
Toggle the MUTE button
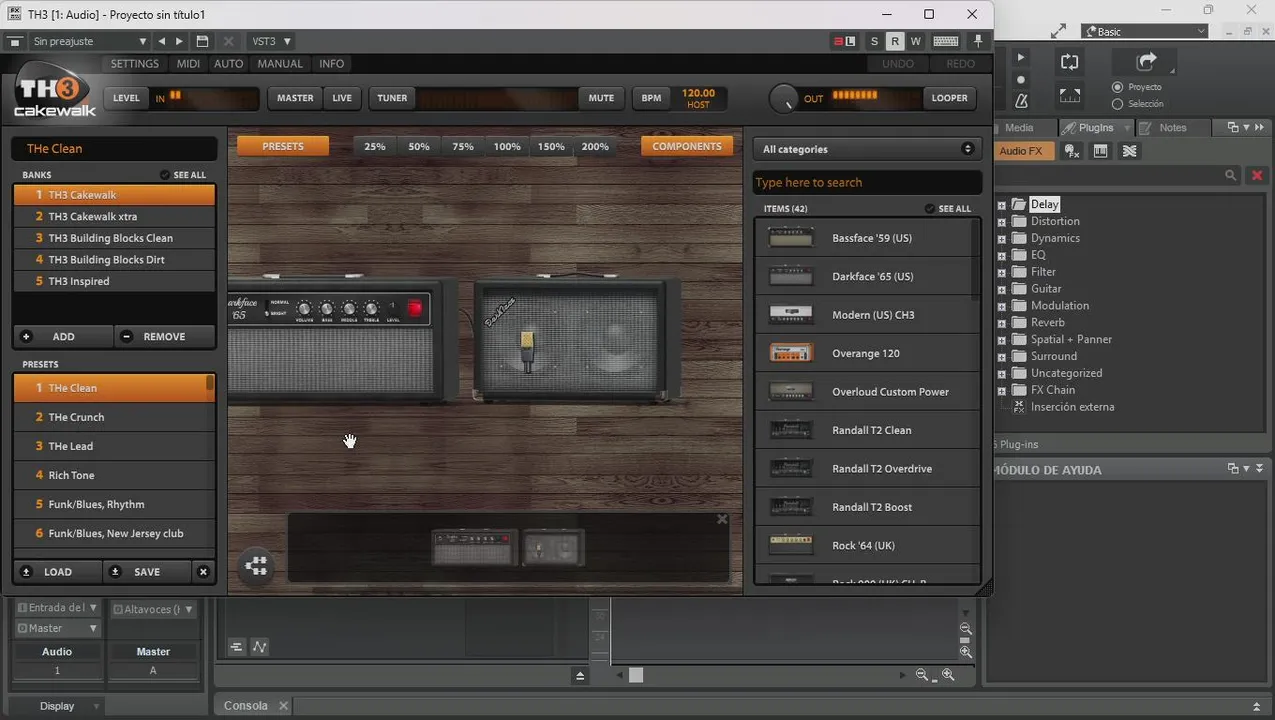tap(601, 98)
